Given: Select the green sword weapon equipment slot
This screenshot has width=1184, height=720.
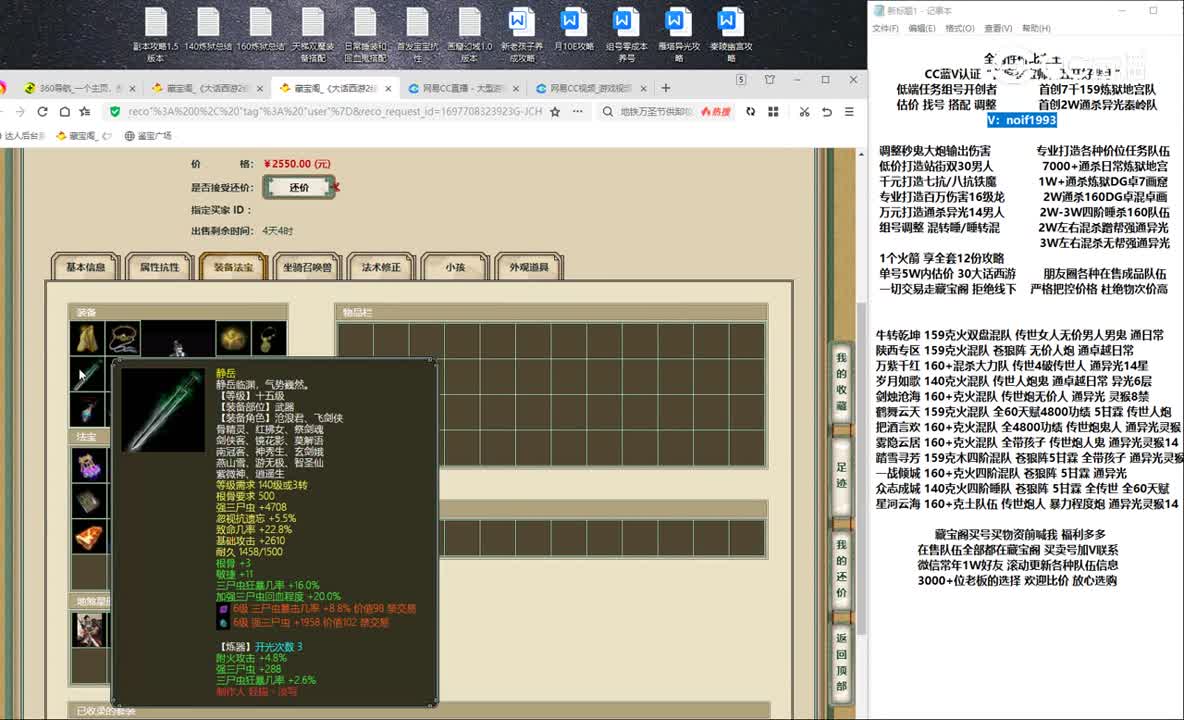Looking at the screenshot, I should (88, 374).
